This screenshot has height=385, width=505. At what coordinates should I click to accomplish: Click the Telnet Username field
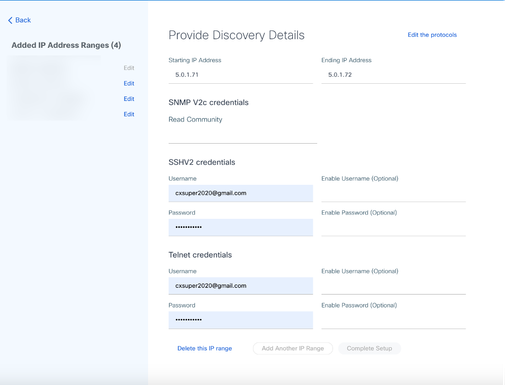click(240, 286)
